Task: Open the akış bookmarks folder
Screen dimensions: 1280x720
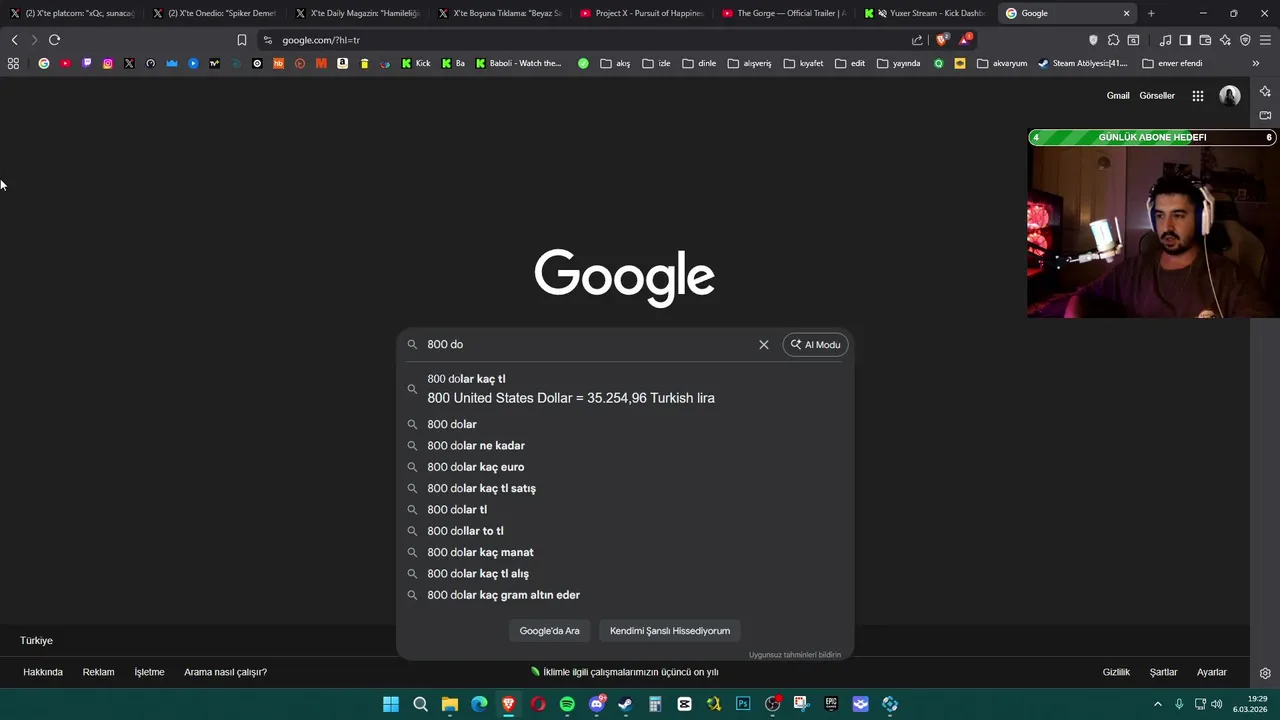Action: (x=615, y=63)
